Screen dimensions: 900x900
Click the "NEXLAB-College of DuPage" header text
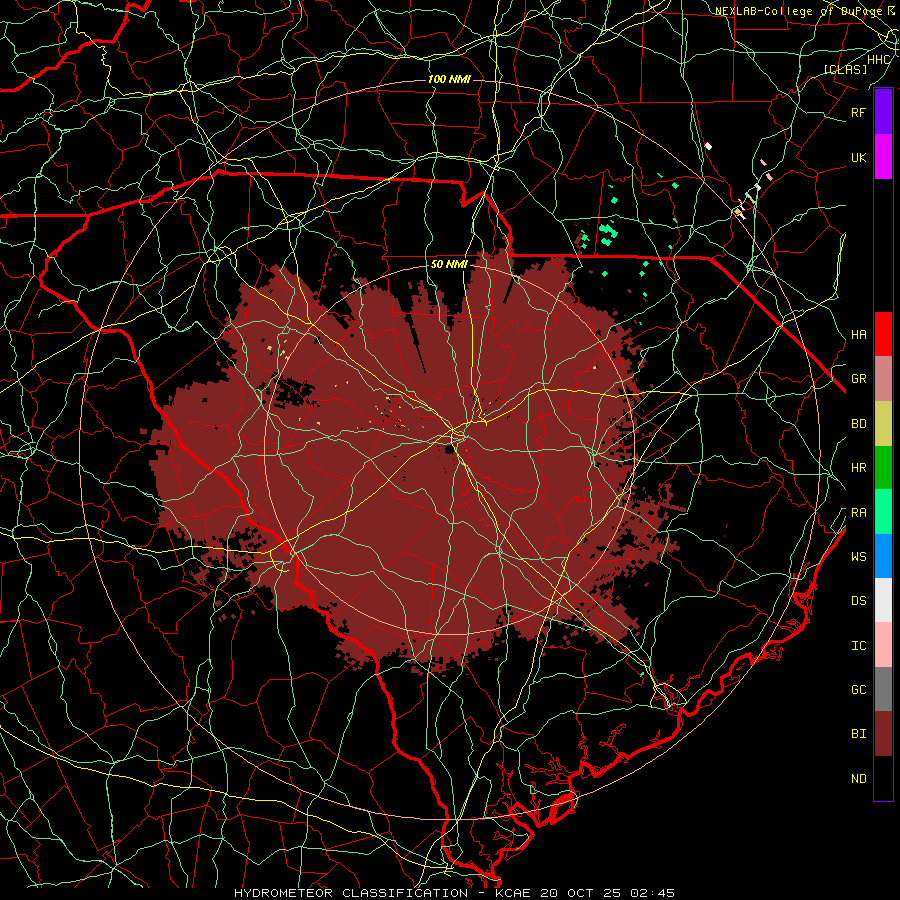pos(798,11)
